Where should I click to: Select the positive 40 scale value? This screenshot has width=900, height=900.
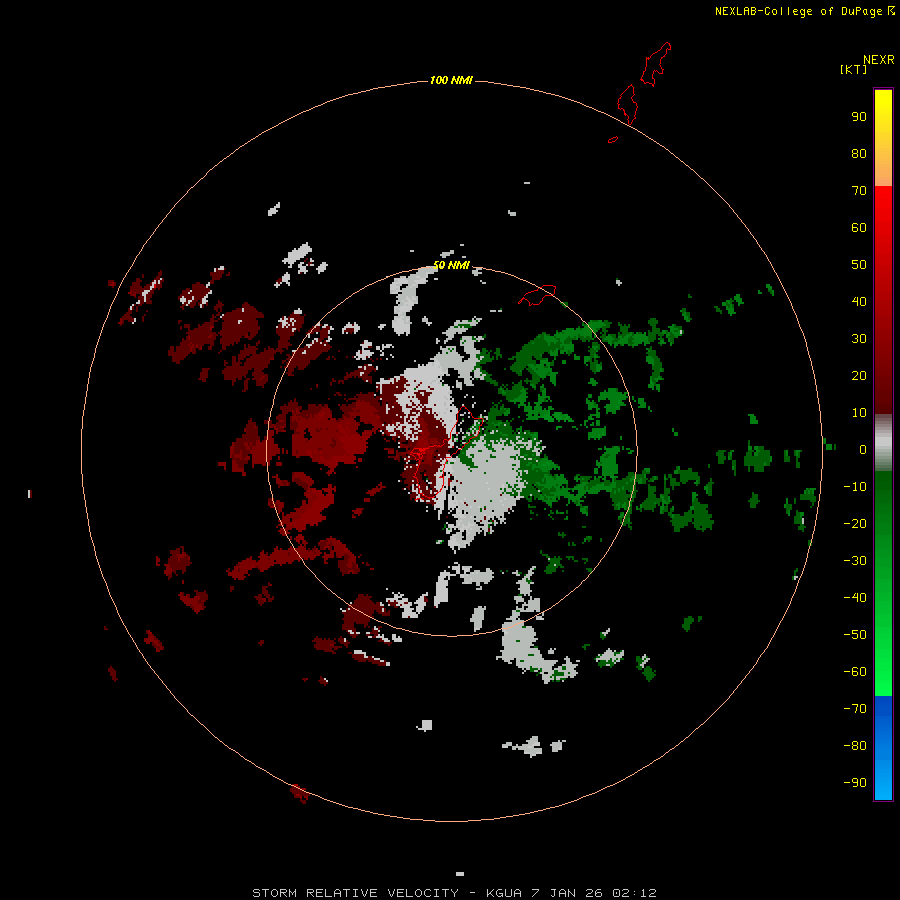859,301
